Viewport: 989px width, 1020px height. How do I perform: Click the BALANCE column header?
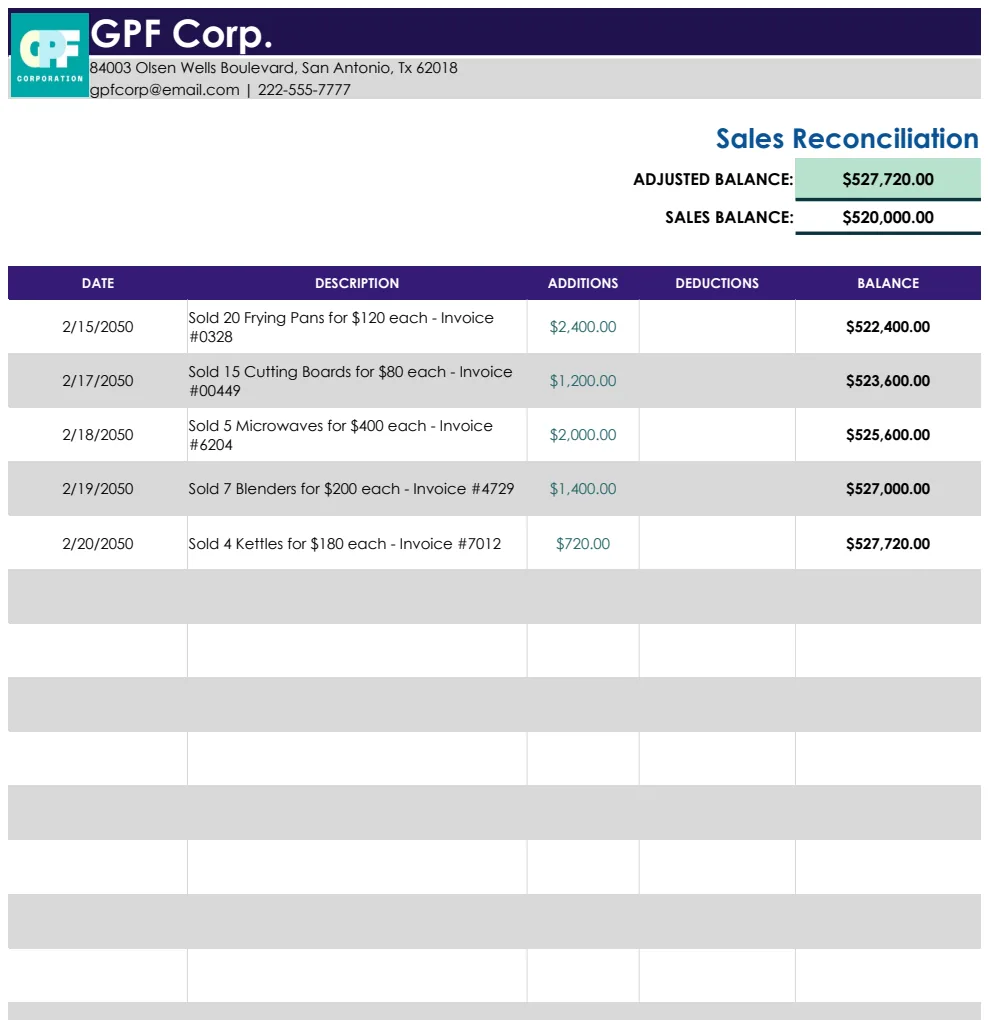tap(887, 283)
